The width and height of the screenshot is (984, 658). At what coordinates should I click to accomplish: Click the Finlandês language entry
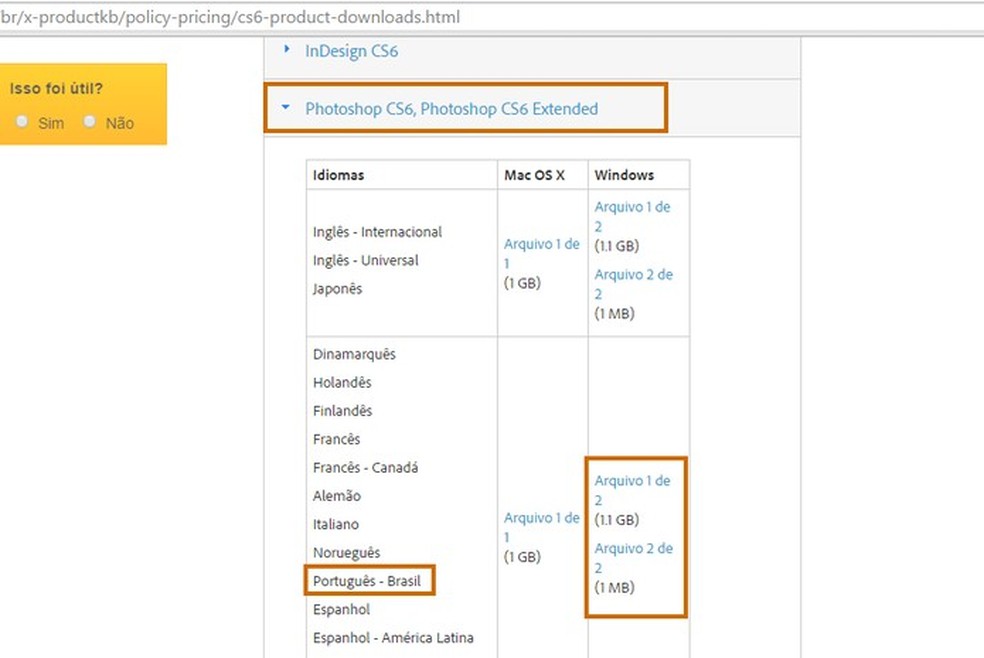coord(342,411)
